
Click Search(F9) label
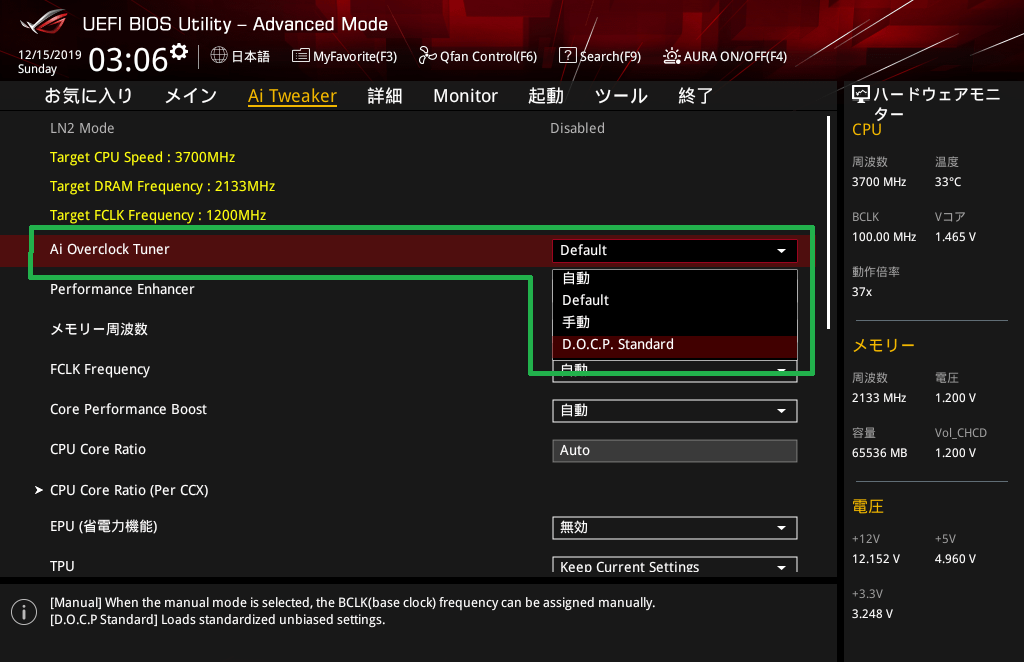point(611,56)
